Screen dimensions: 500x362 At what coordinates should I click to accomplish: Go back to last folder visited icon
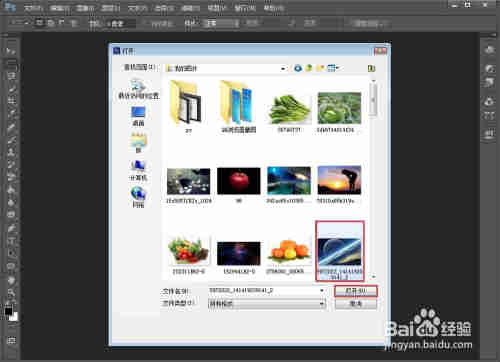298,68
